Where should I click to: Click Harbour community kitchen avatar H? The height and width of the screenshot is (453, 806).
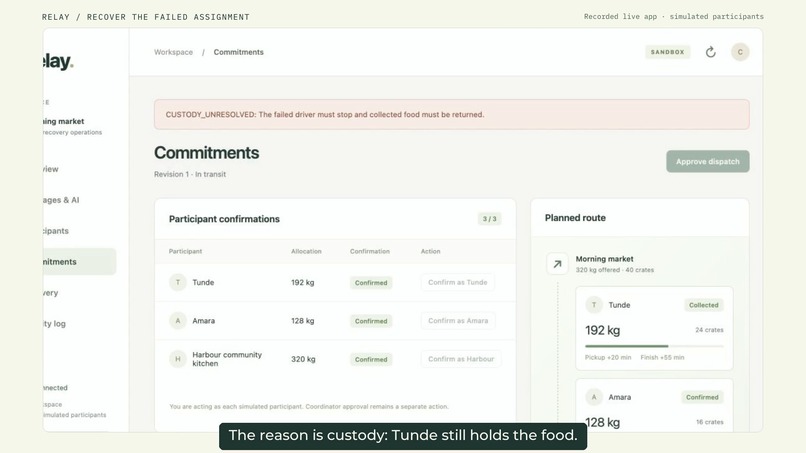click(178, 359)
